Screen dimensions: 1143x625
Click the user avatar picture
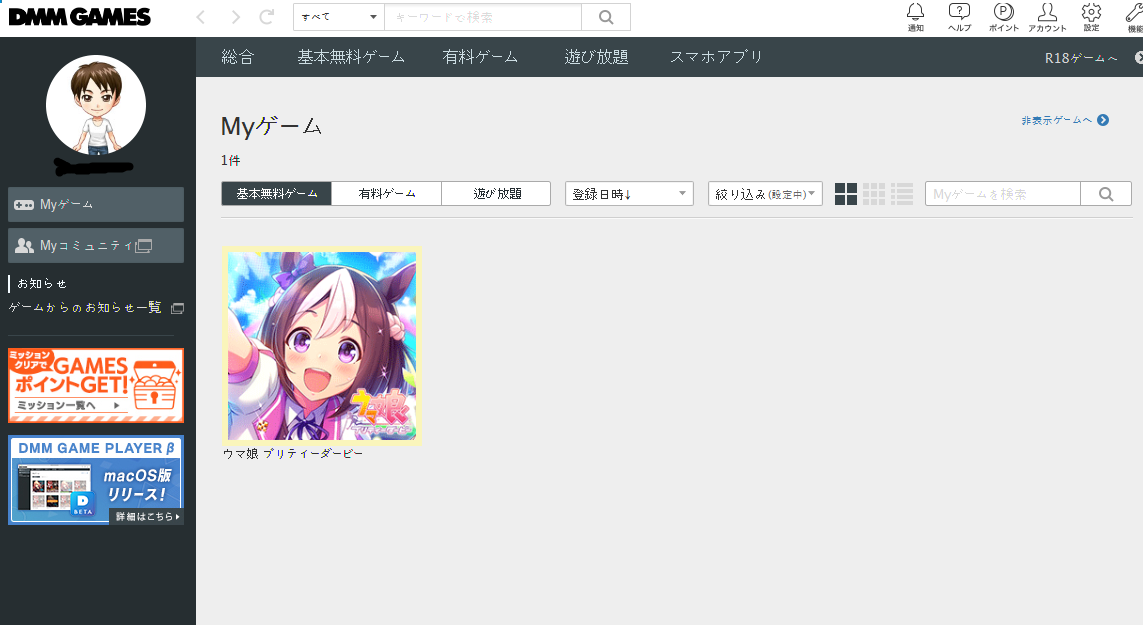click(95, 105)
